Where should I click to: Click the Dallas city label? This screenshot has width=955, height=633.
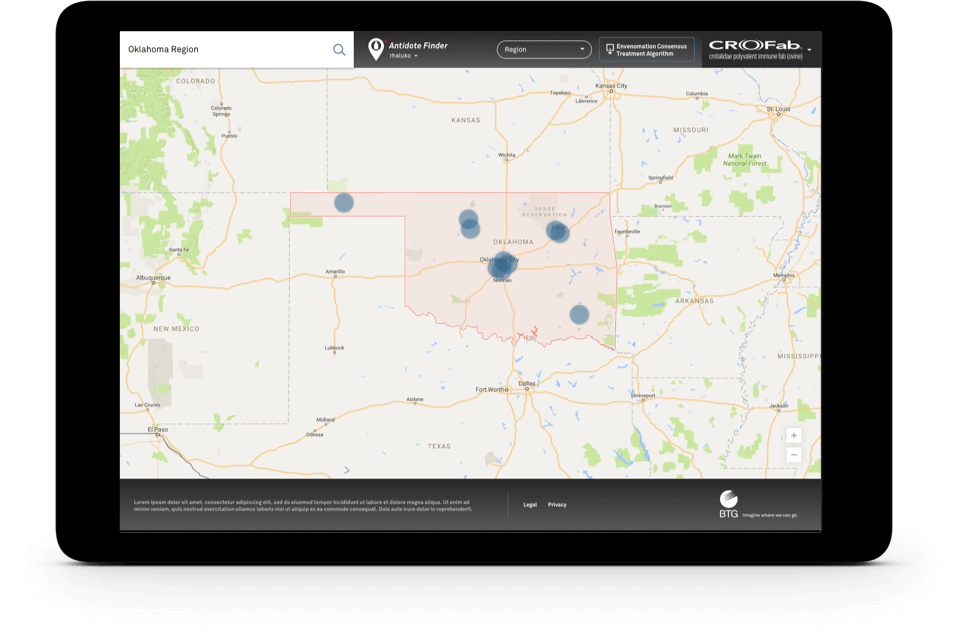(527, 384)
